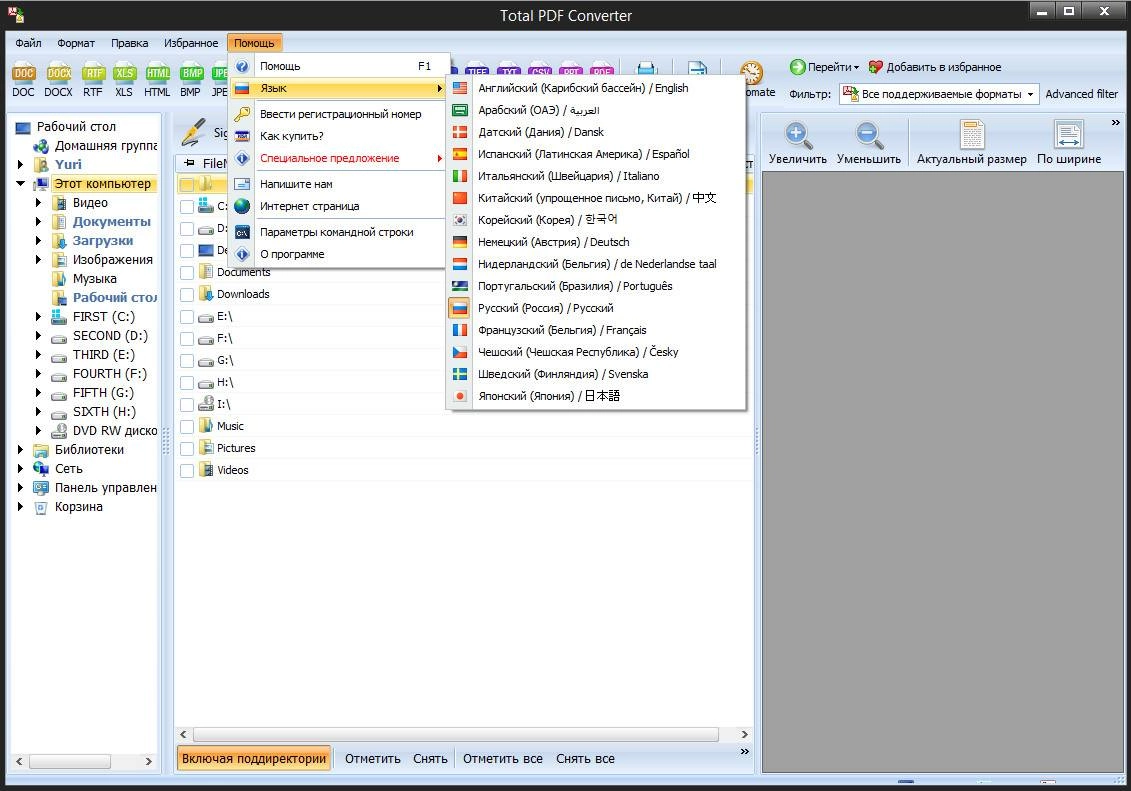Check the Music folder checkbox
The image size is (1131, 791).
(x=187, y=426)
